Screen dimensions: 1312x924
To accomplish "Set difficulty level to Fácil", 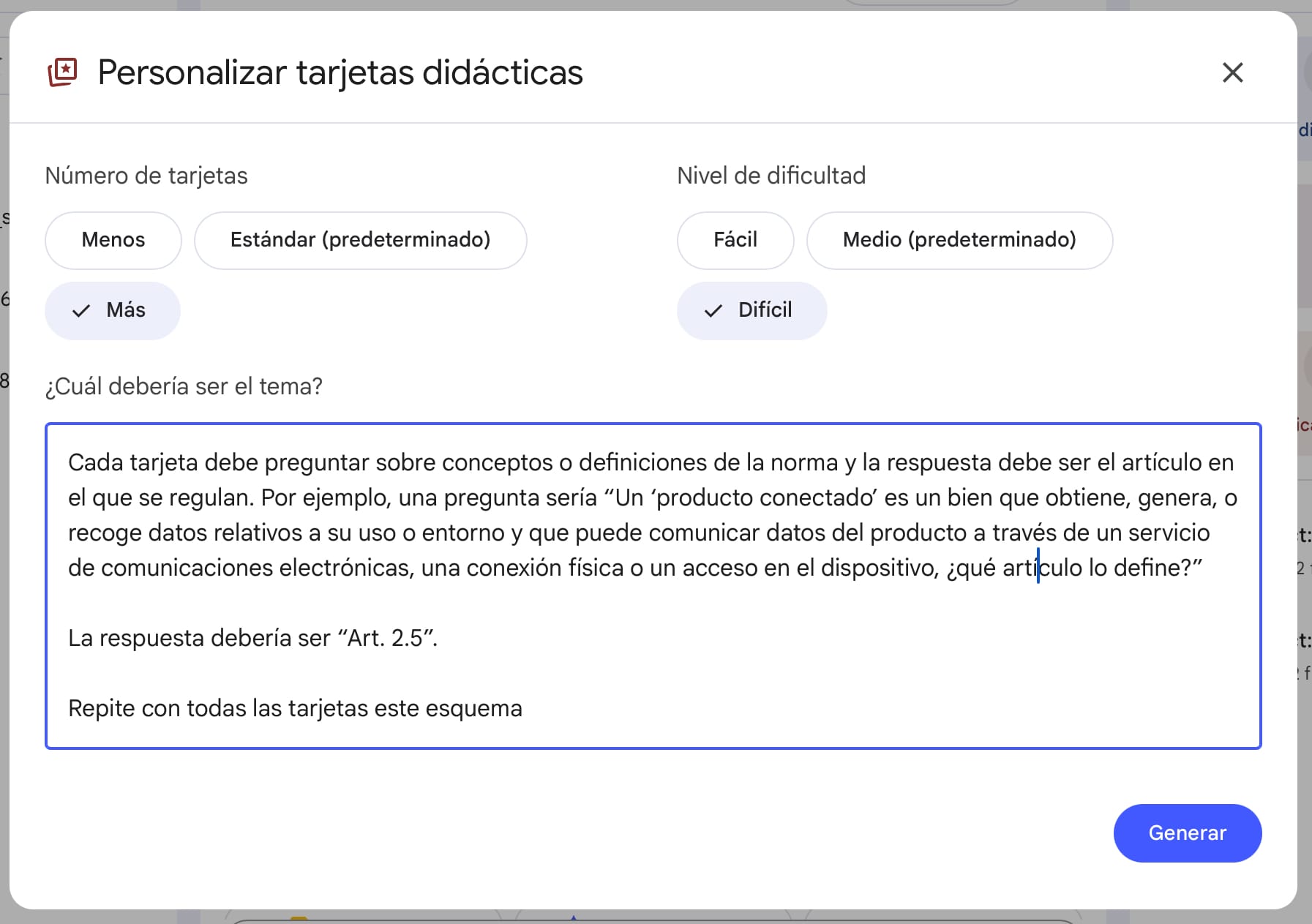I will pos(735,240).
